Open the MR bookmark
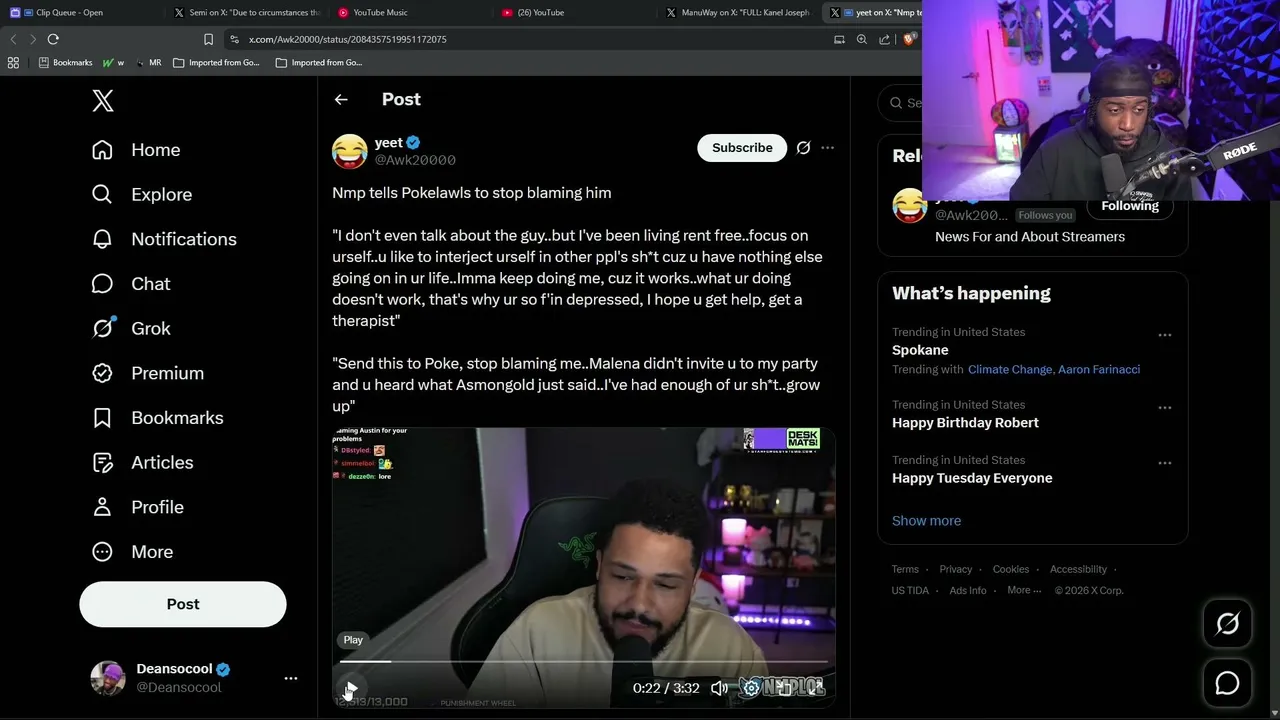The height and width of the screenshot is (720, 1280). click(148, 62)
